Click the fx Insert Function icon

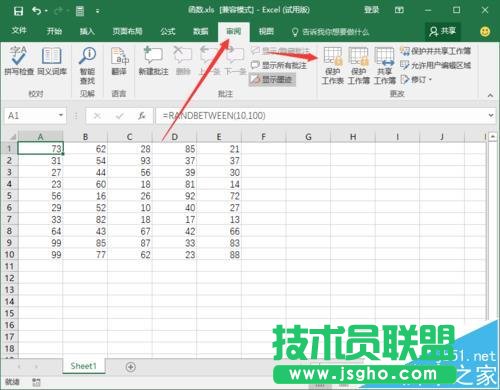[142, 116]
